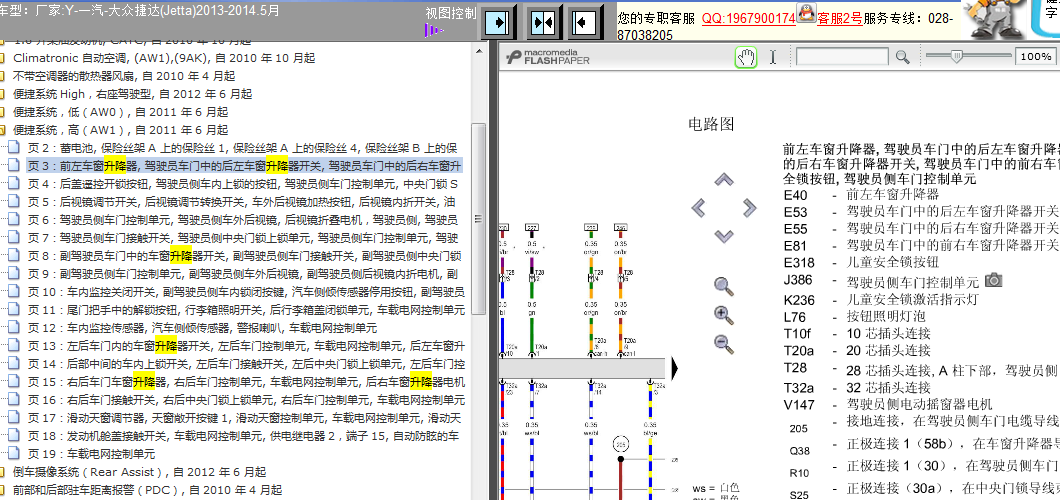This screenshot has height=500, width=1060.
Task: Click the 电路图 heading text
Action: (x=710, y=124)
